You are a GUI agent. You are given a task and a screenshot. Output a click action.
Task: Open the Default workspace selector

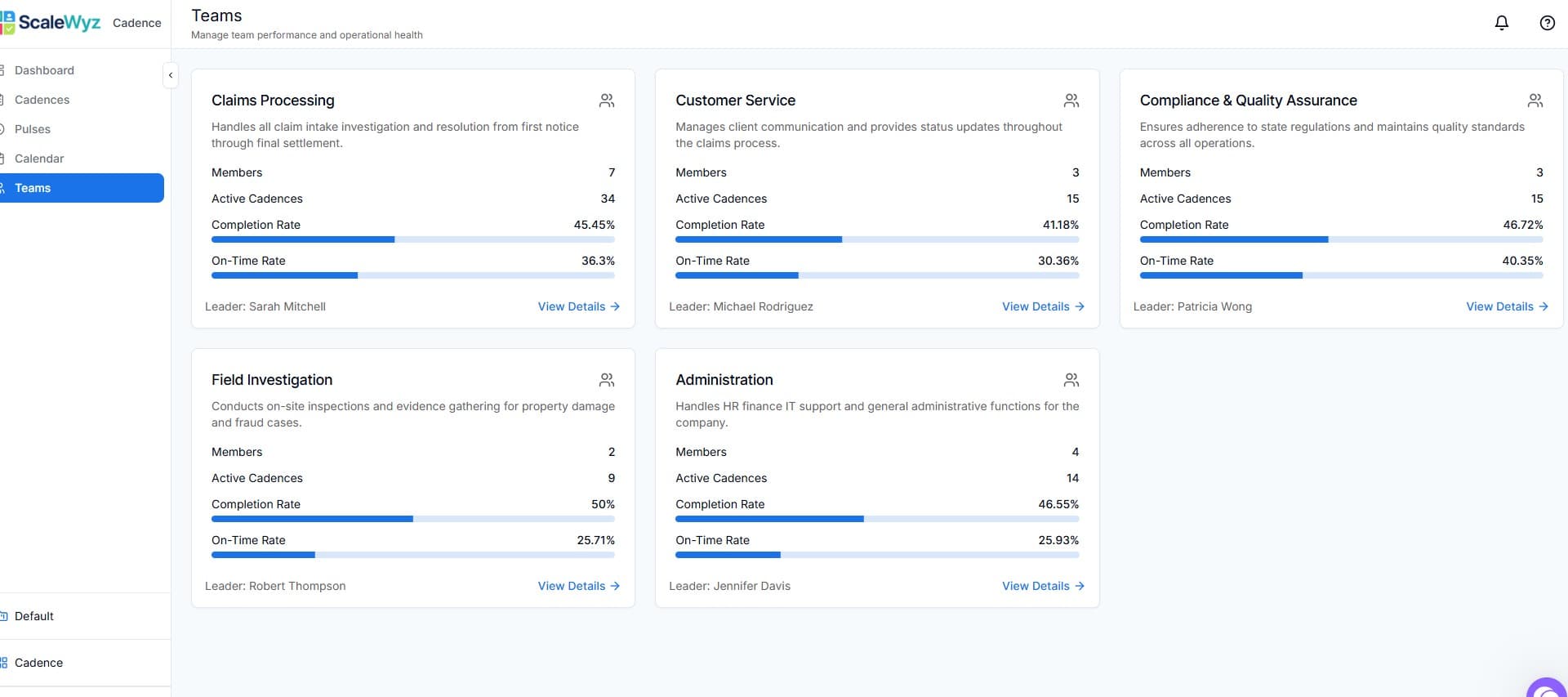(x=34, y=616)
